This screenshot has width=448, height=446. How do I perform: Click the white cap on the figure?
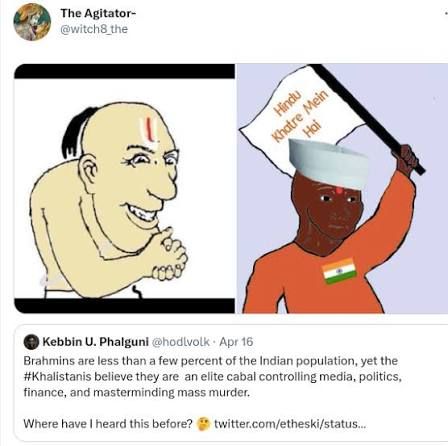(x=328, y=163)
